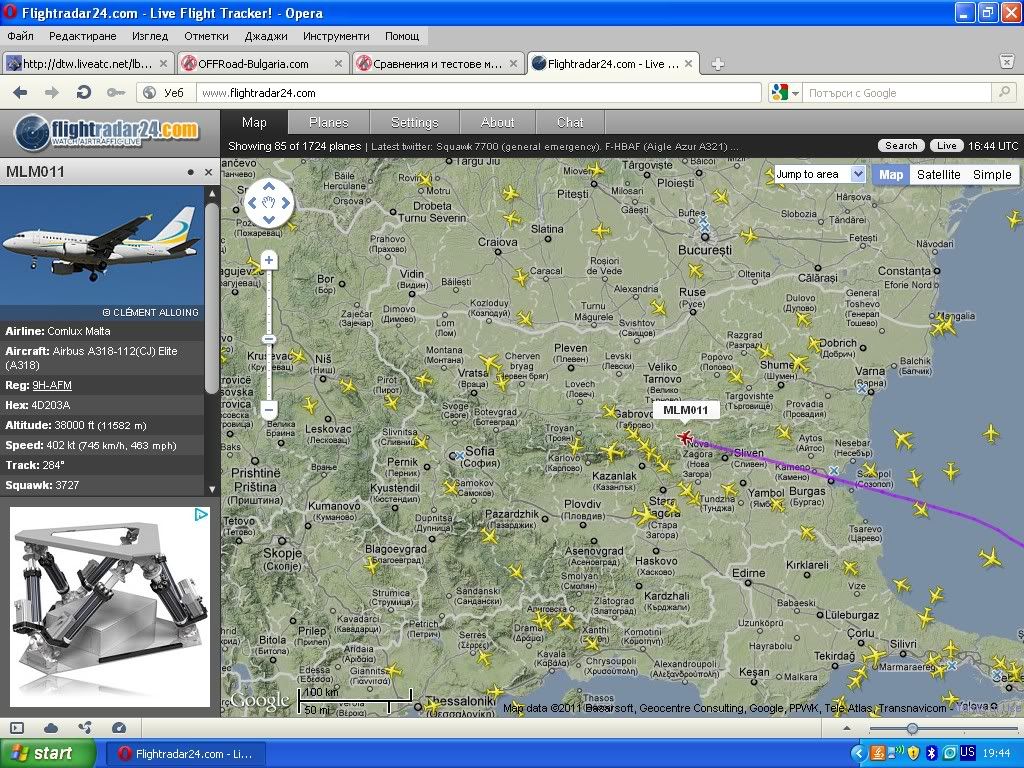The height and width of the screenshot is (768, 1024).
Task: Close the dtw.liveatc.net tab
Action: [163, 63]
